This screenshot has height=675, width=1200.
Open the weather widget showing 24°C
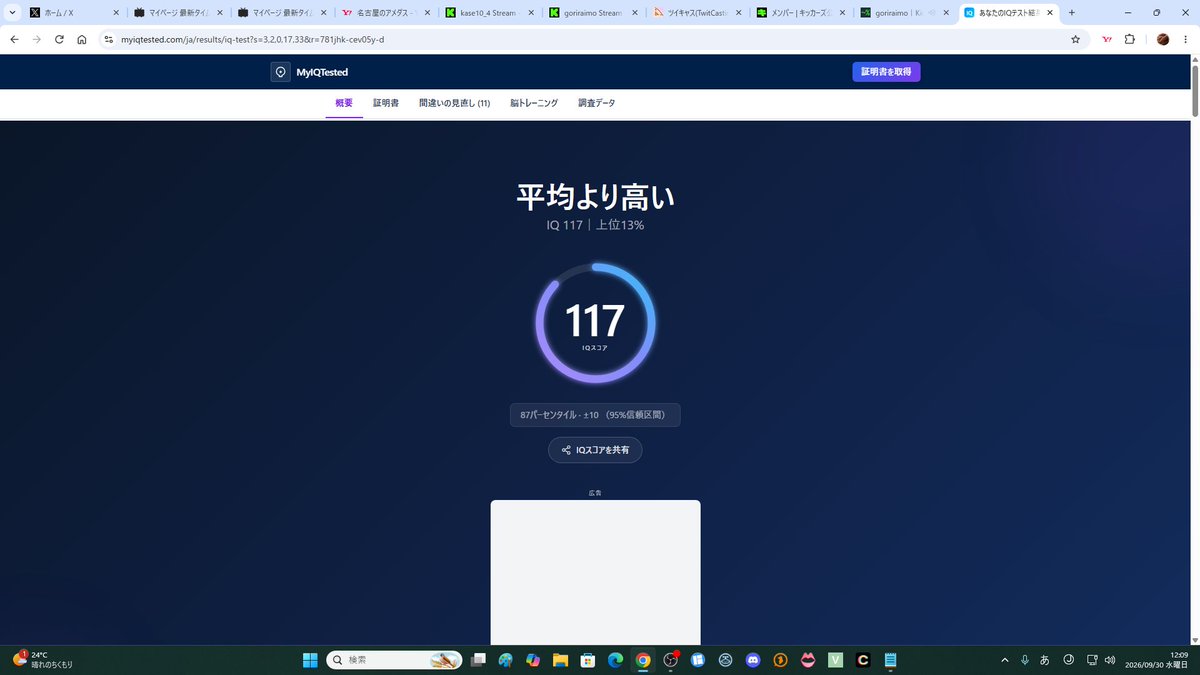[x=42, y=659]
